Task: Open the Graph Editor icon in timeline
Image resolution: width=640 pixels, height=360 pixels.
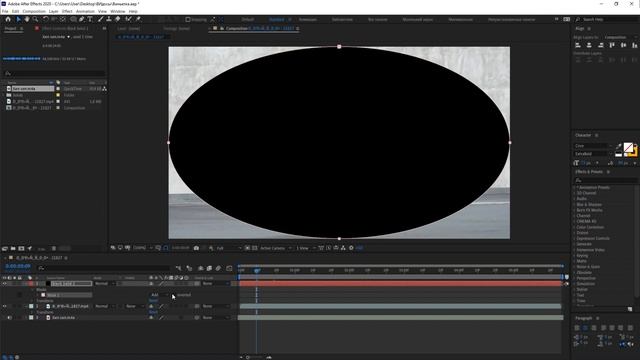Action: click(x=229, y=268)
